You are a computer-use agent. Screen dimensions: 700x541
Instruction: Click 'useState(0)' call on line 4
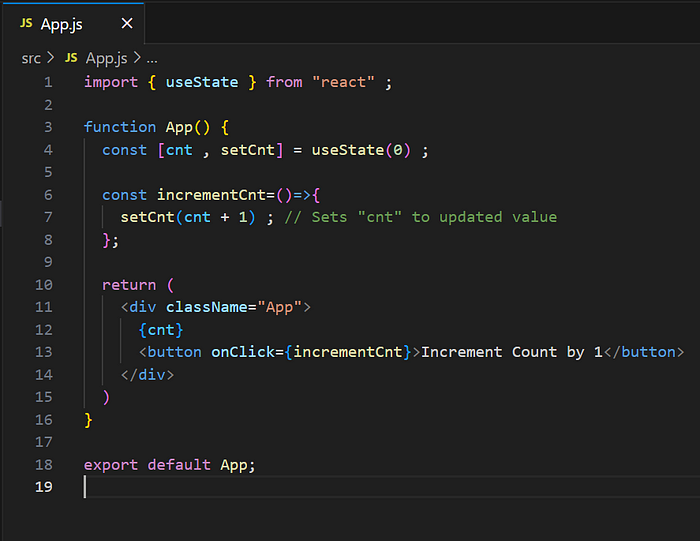coord(361,150)
